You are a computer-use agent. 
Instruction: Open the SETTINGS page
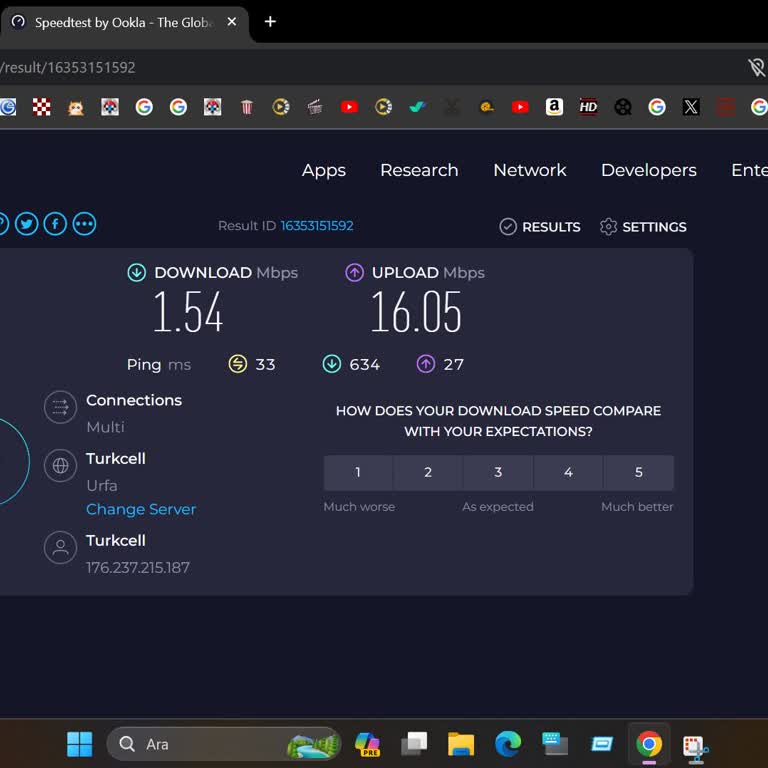click(643, 227)
